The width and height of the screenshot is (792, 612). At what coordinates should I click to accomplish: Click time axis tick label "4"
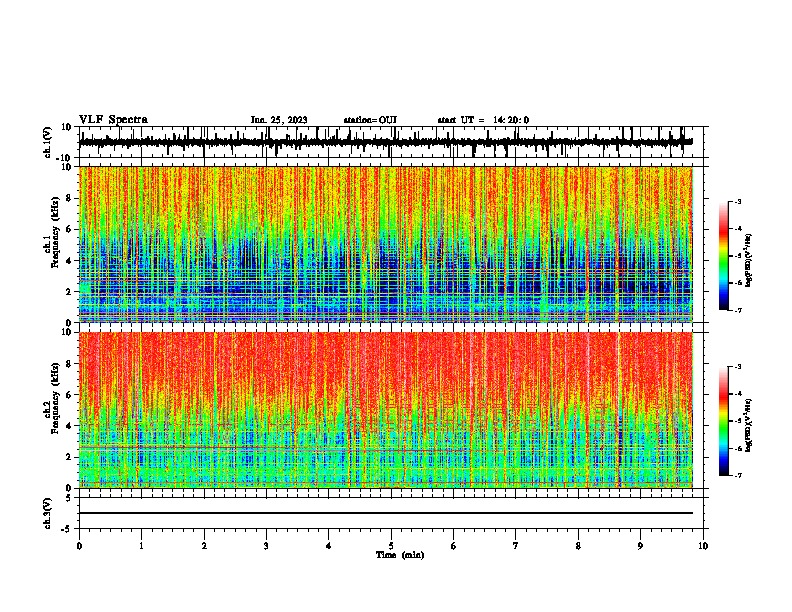click(329, 546)
